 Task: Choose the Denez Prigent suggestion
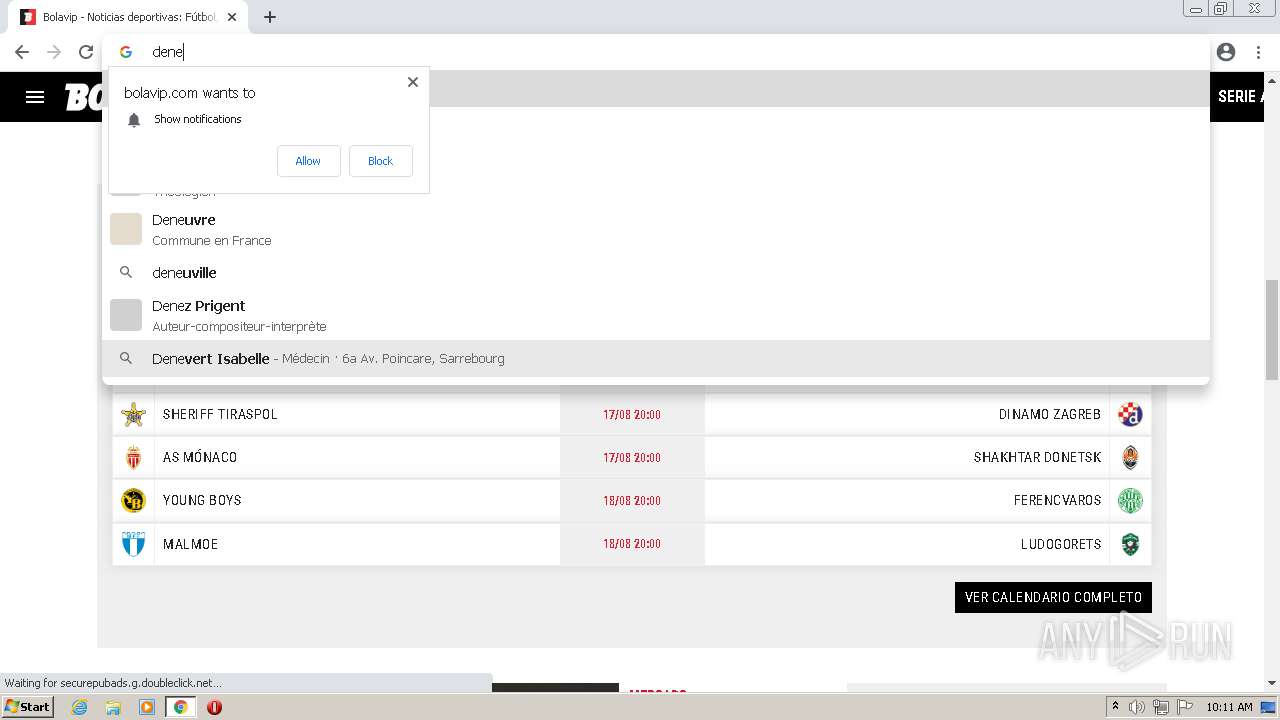[x=656, y=315]
